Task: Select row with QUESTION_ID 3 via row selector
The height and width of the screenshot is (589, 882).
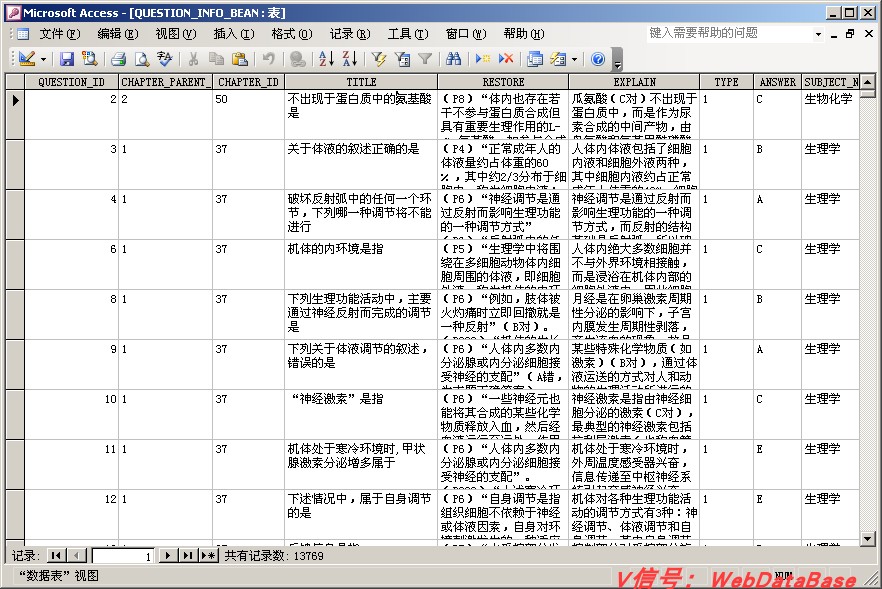Action: pyautogui.click(x=15, y=164)
